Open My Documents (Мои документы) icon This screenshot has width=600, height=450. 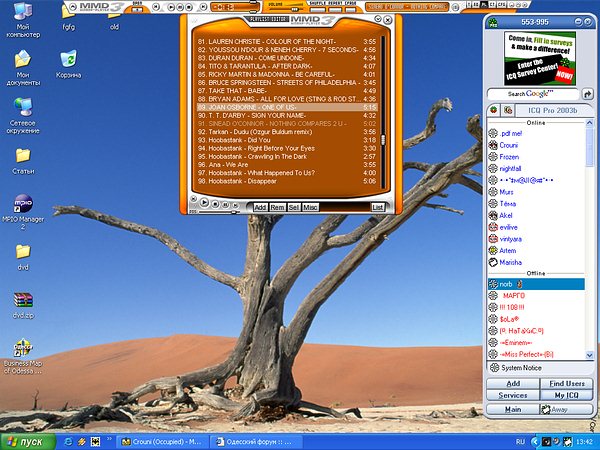pos(22,60)
